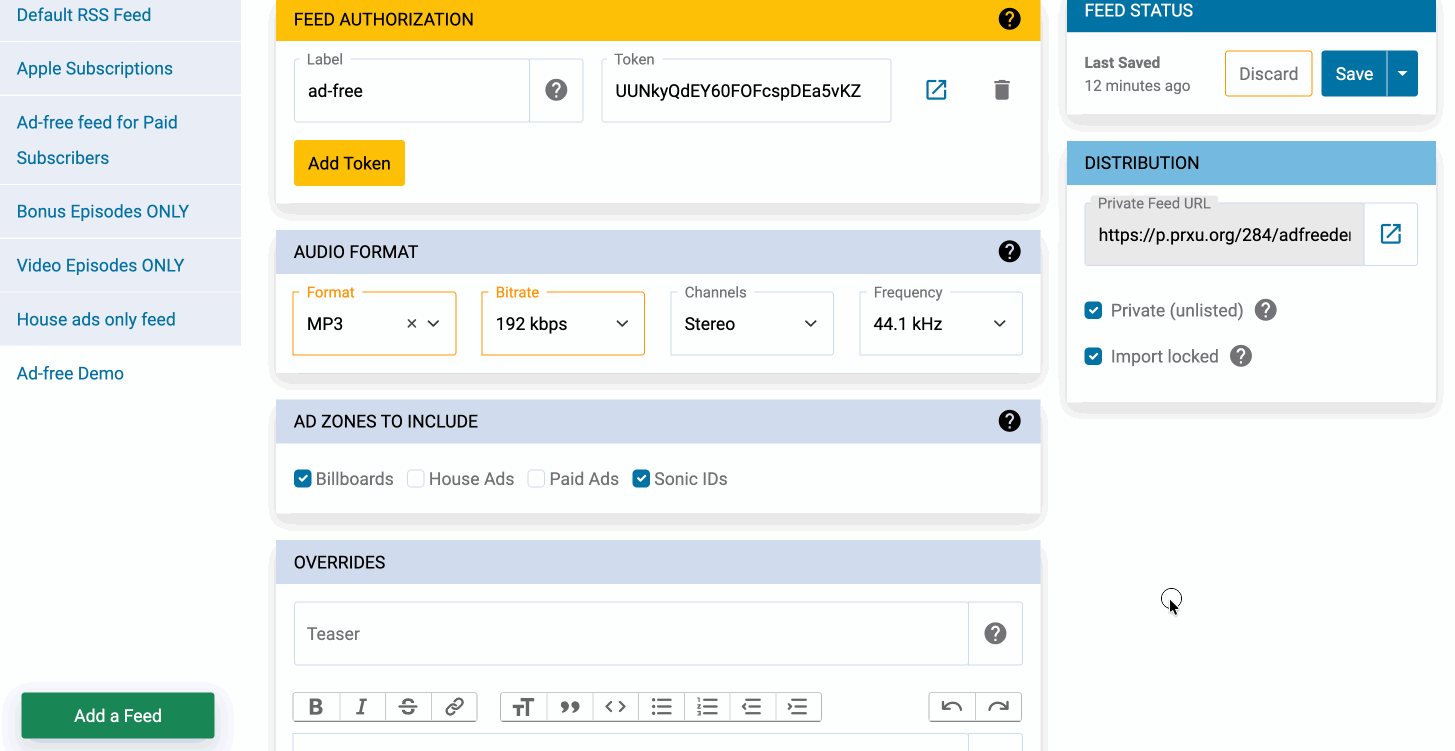The width and height of the screenshot is (1455, 751).
Task: Insert a link using editor toolbar
Action: 454,707
